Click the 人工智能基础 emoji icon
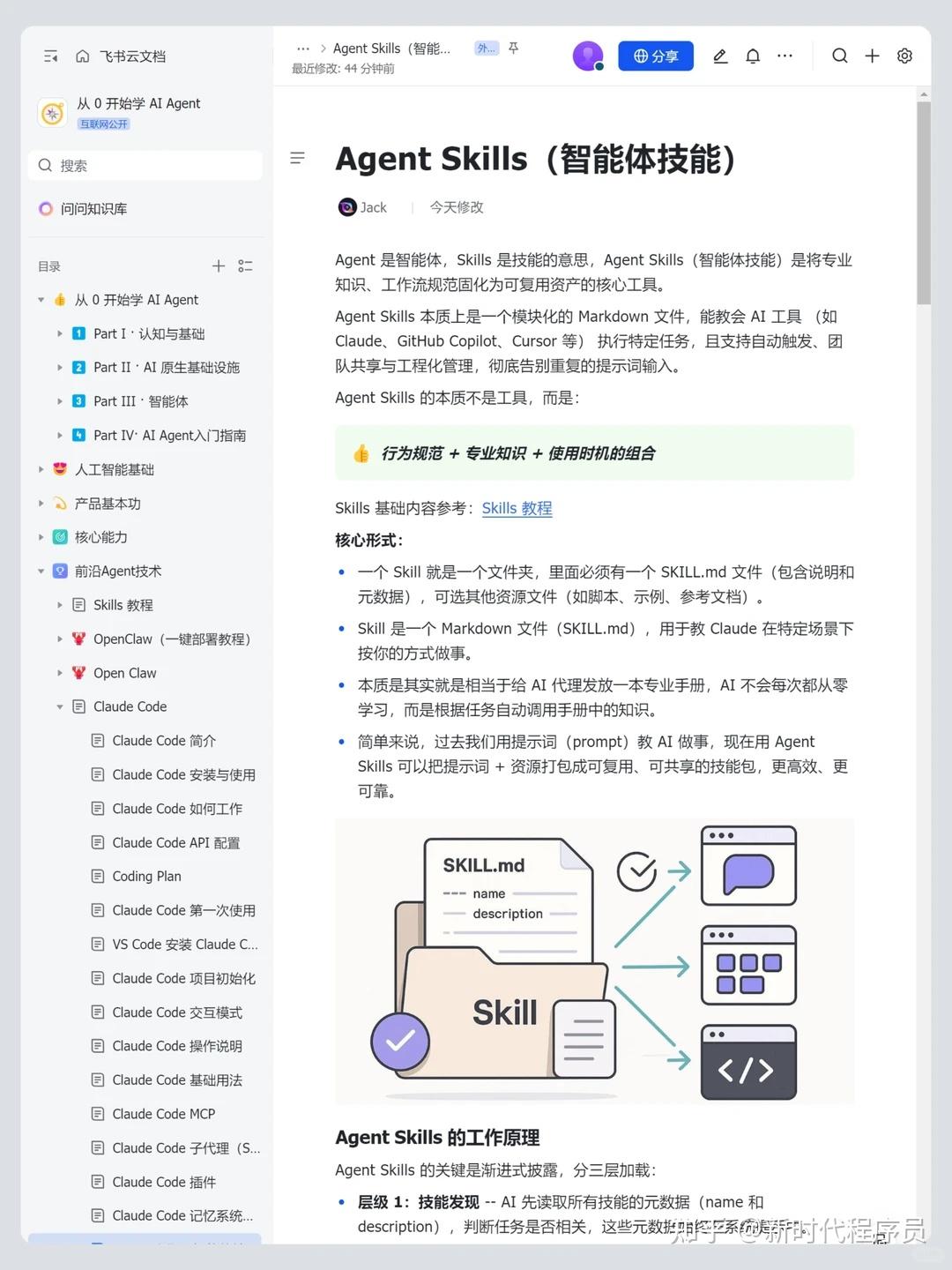The height and width of the screenshot is (1270, 952). pos(60,469)
